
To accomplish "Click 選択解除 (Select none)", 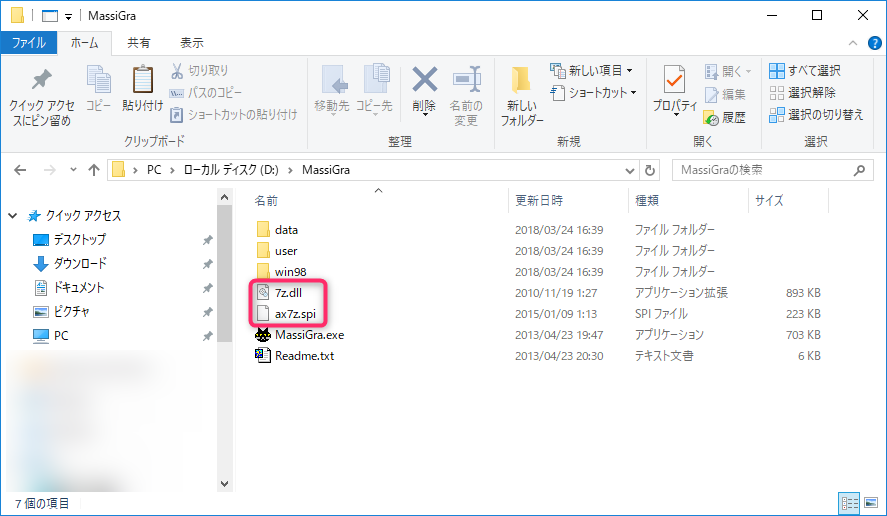I will point(803,93).
